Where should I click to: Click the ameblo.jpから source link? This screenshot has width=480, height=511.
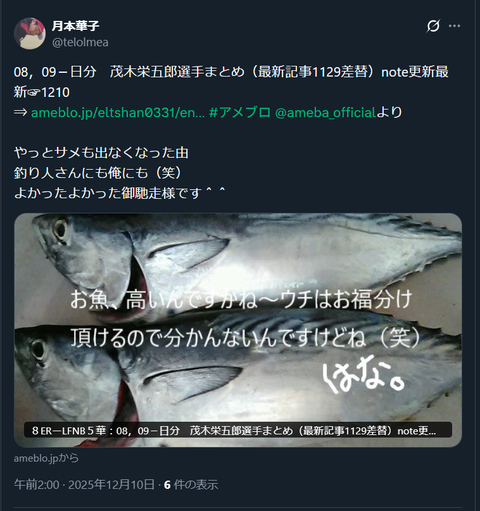click(46, 458)
